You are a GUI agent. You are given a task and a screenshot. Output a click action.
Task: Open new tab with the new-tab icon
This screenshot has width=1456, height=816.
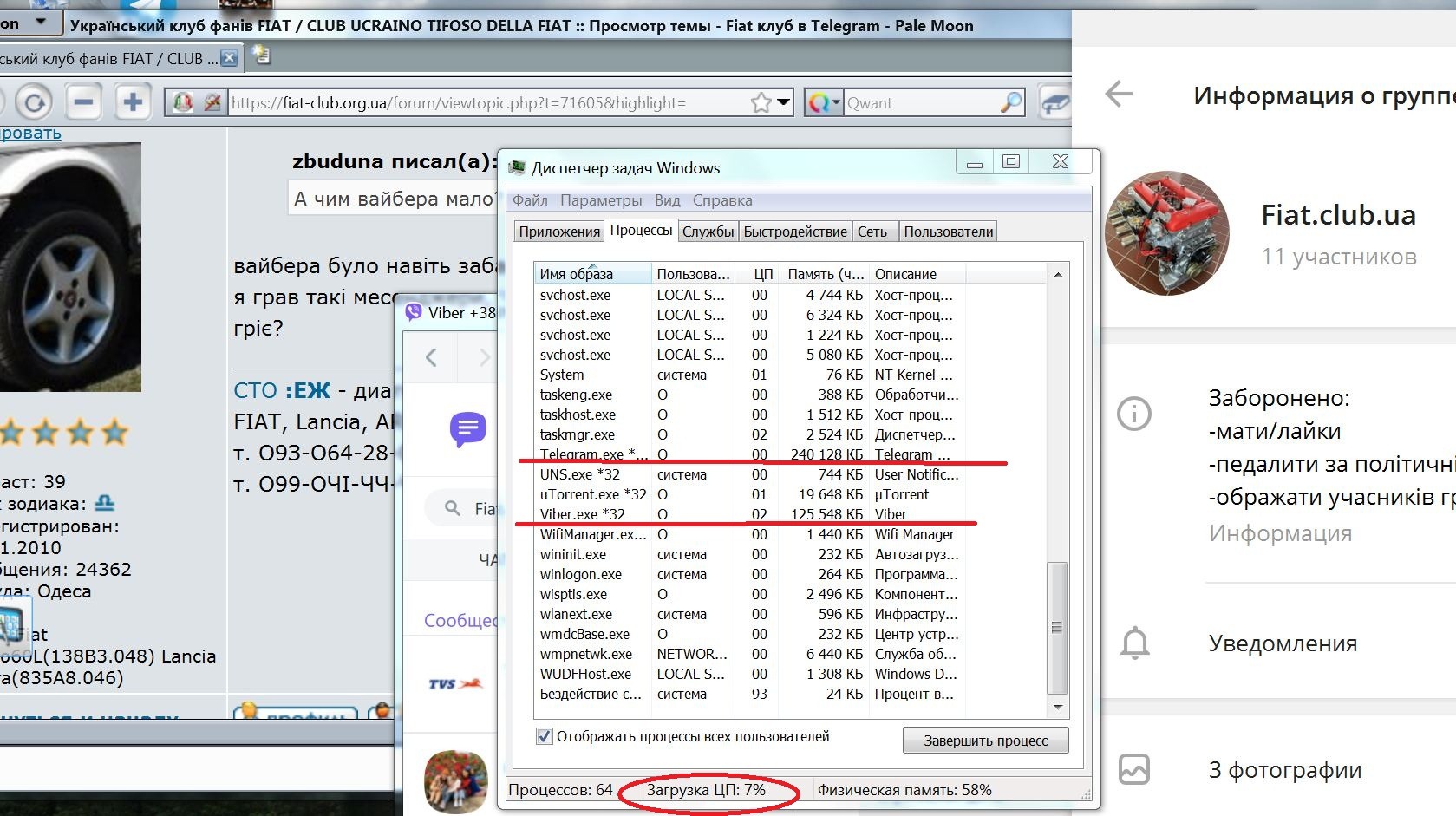261,57
